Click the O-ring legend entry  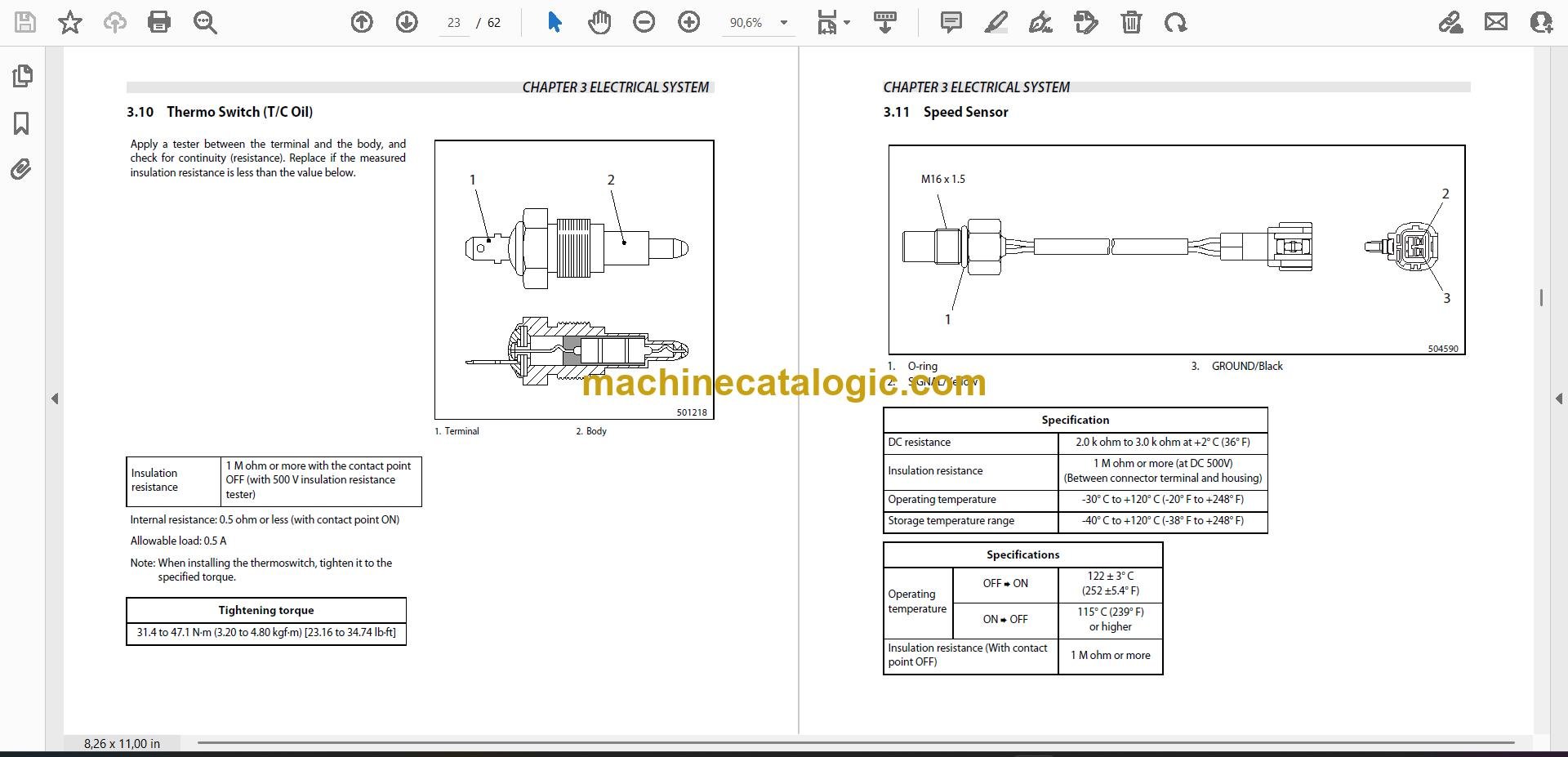pos(923,367)
